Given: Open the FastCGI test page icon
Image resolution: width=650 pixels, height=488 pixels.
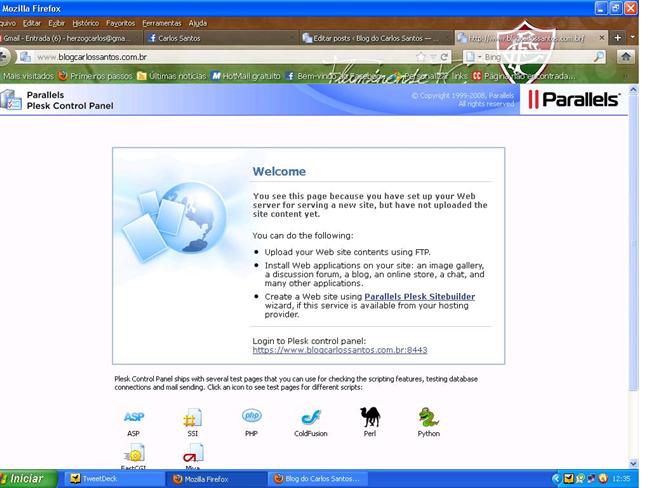Looking at the screenshot, I should [x=134, y=453].
